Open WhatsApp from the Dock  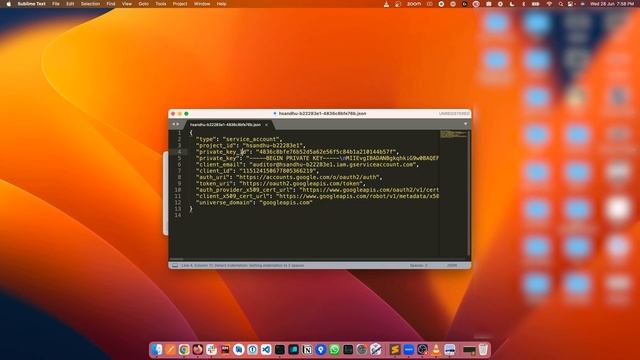click(335, 349)
